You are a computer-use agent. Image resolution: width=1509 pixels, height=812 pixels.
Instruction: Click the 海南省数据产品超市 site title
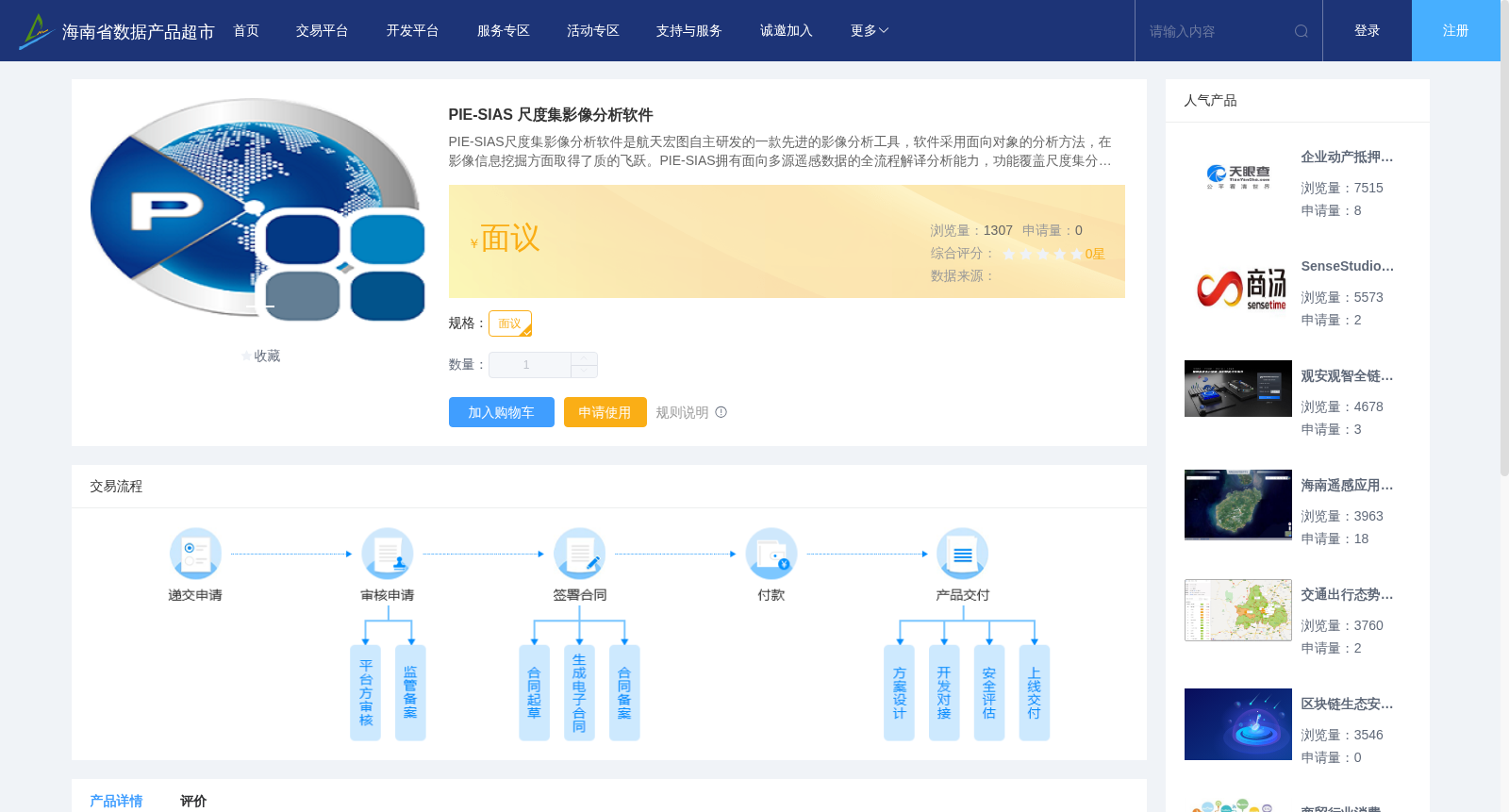tap(138, 32)
